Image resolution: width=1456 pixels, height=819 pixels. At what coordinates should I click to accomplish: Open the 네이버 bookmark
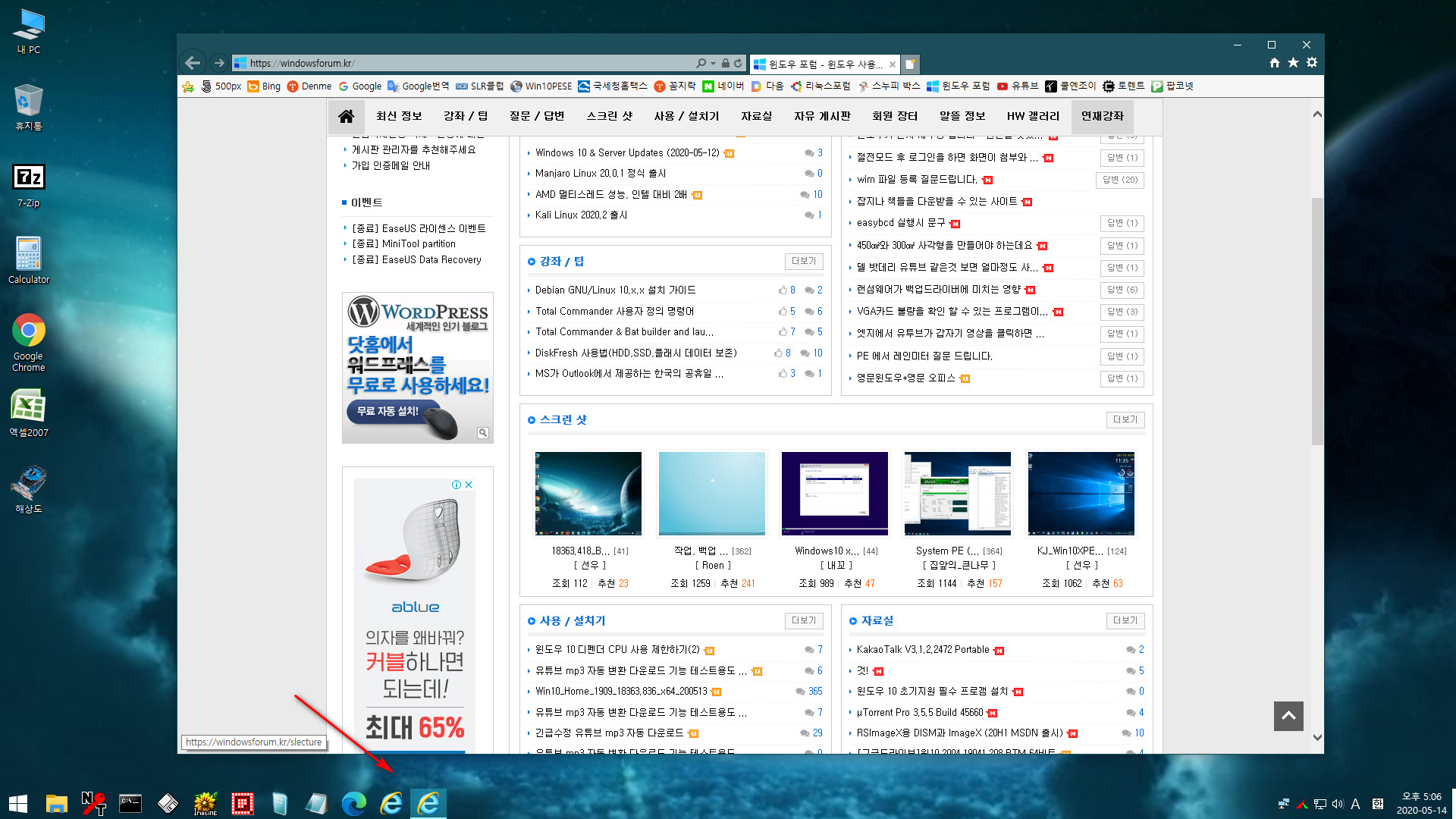[723, 86]
